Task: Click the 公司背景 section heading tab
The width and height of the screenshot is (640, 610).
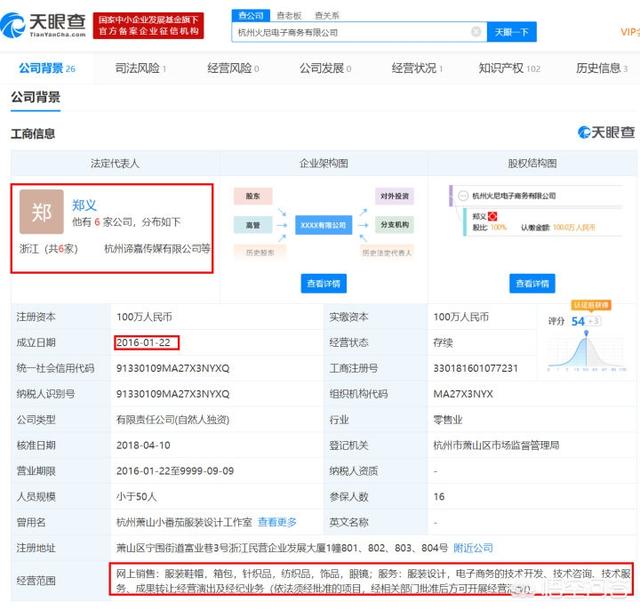Action: click(36, 97)
